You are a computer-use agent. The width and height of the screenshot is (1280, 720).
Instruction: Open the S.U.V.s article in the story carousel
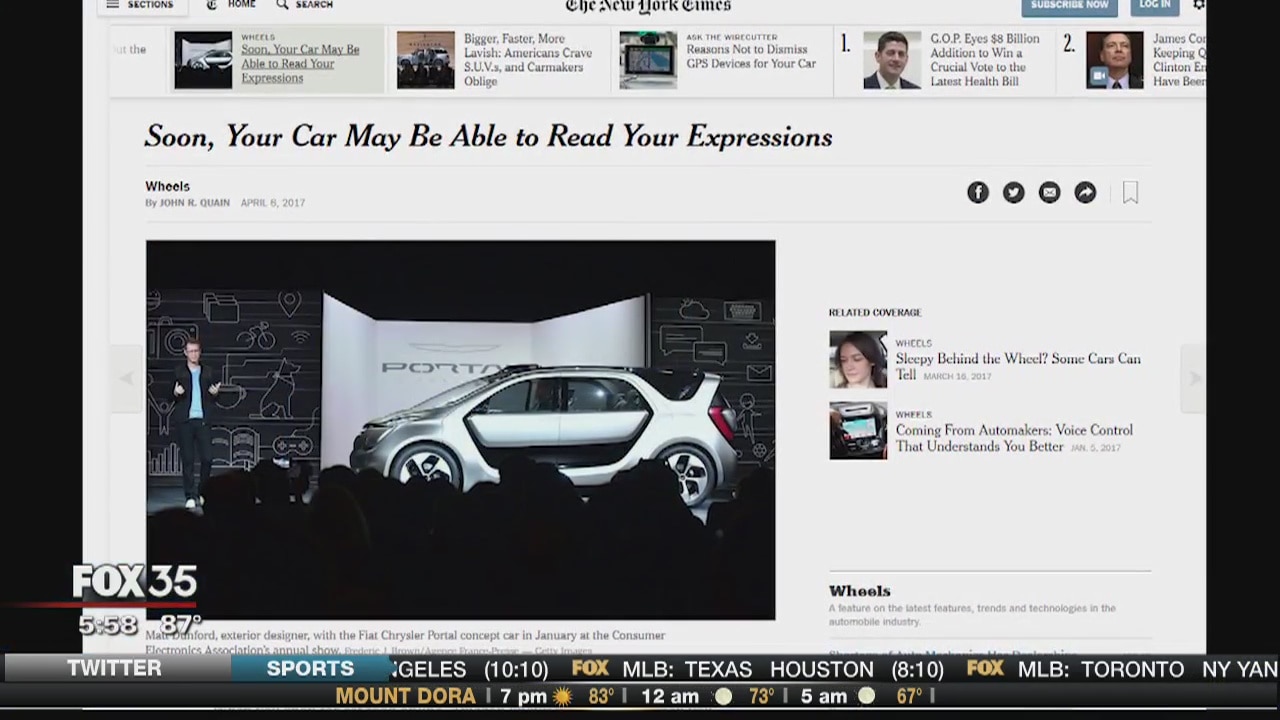527,60
